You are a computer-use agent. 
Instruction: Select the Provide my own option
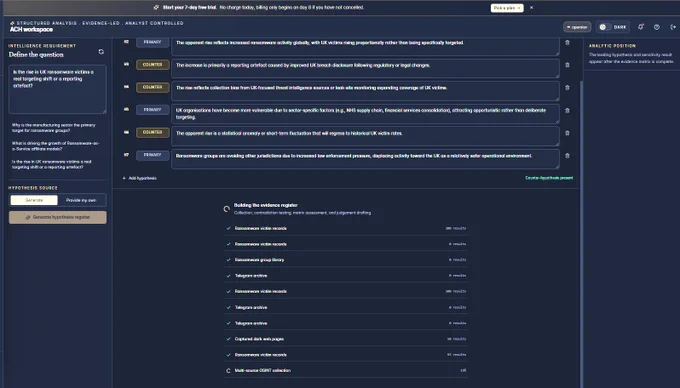(x=81, y=200)
